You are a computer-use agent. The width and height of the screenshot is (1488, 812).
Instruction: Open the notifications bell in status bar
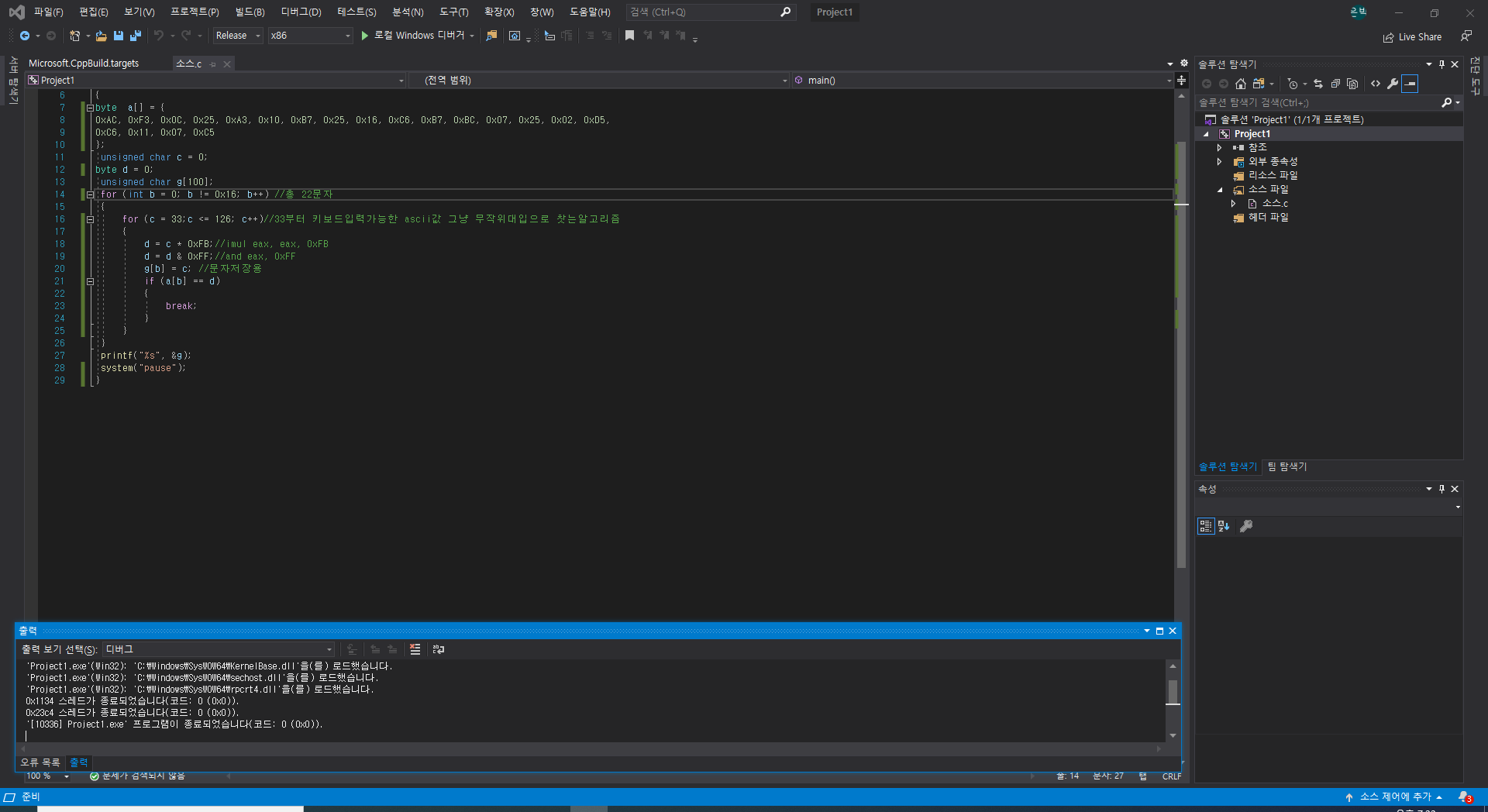(x=1465, y=797)
